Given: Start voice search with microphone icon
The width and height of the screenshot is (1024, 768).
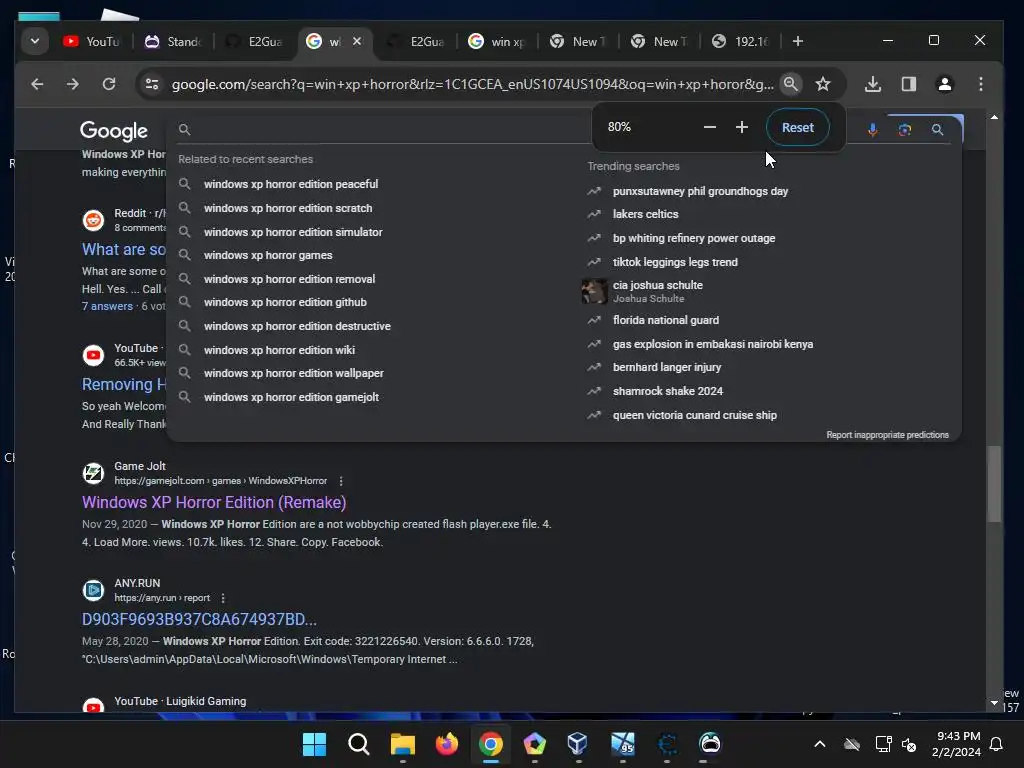Looking at the screenshot, I should coord(872,130).
